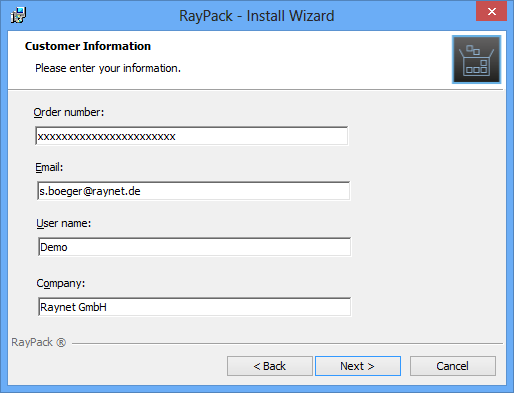Click the separator line beside RayPack ®
Screen dimensions: 514x393
287,343
